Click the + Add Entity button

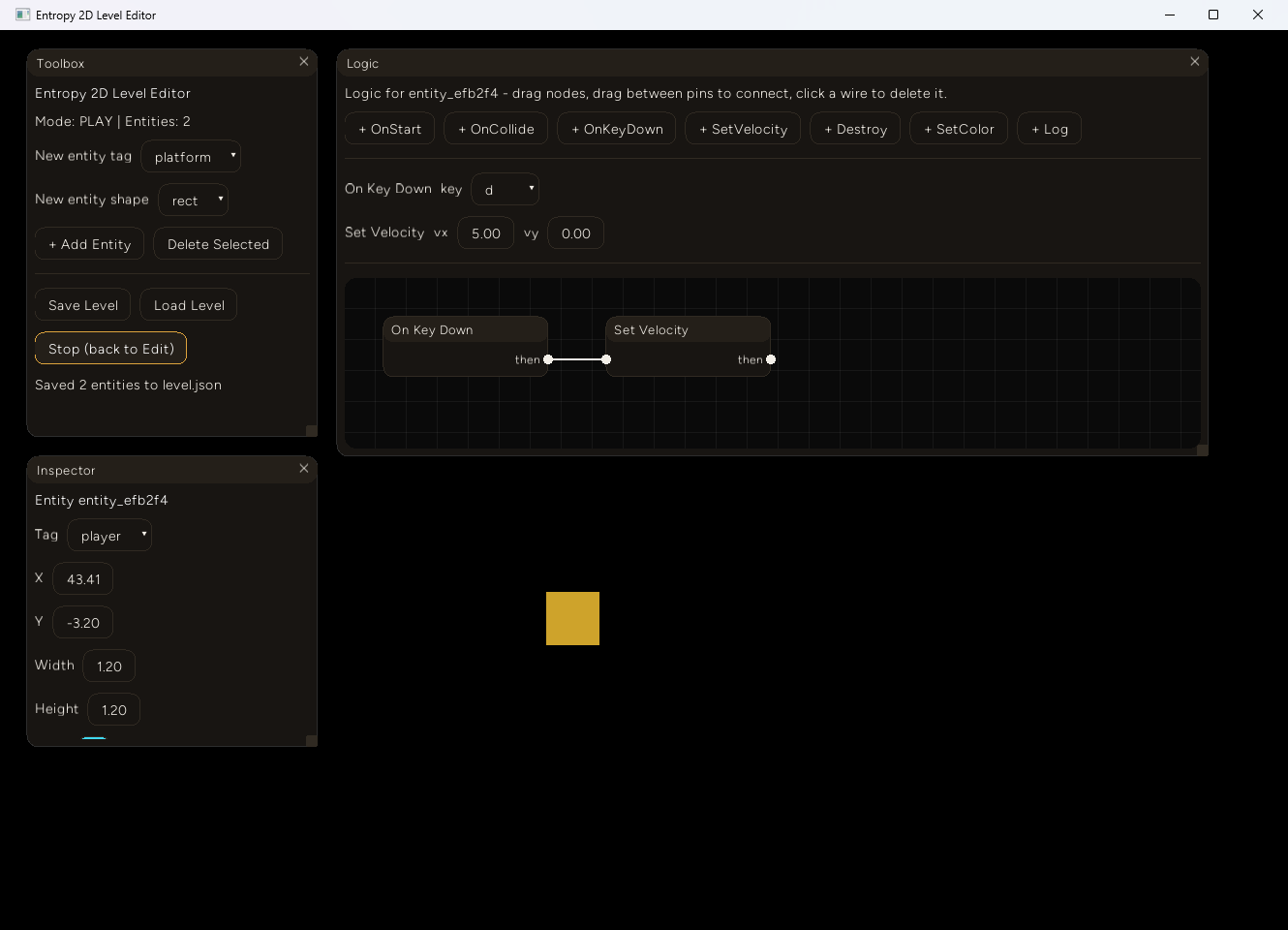point(89,244)
